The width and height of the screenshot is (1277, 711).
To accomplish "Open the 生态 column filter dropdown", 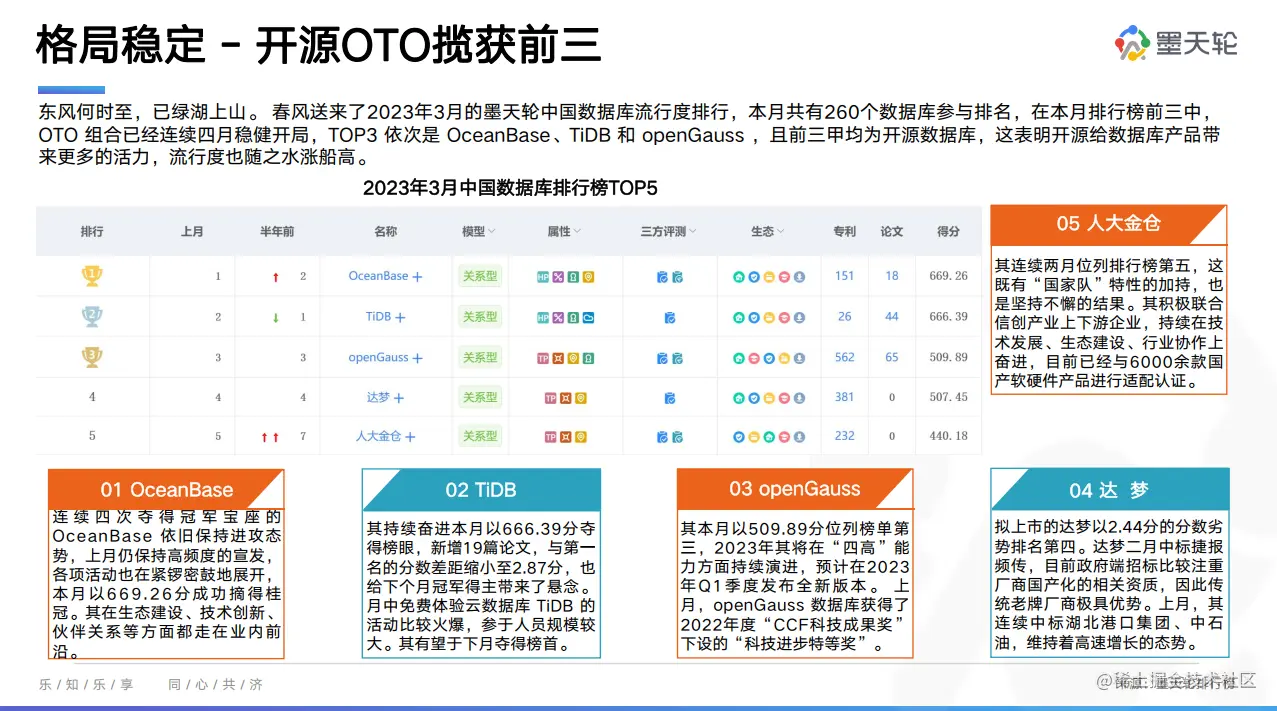I will pyautogui.click(x=781, y=232).
